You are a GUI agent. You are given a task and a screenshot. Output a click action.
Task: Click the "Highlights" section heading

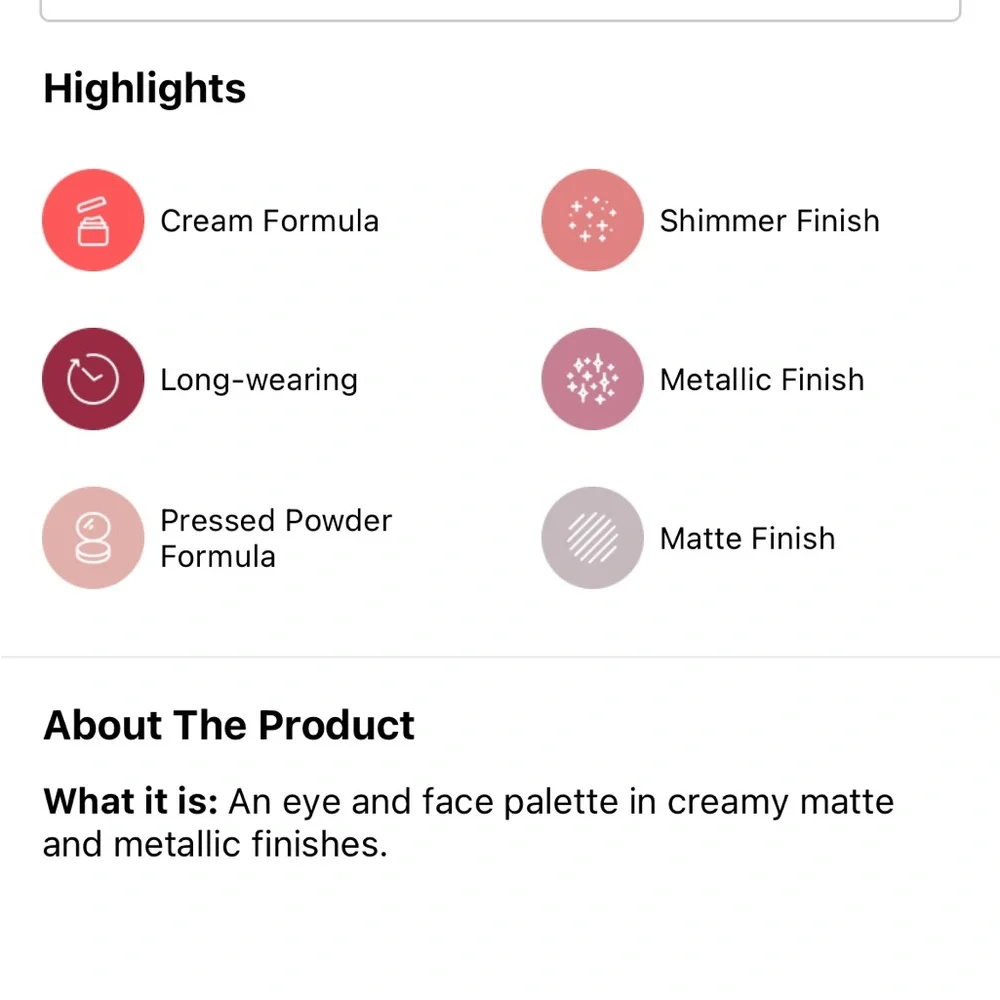click(144, 88)
